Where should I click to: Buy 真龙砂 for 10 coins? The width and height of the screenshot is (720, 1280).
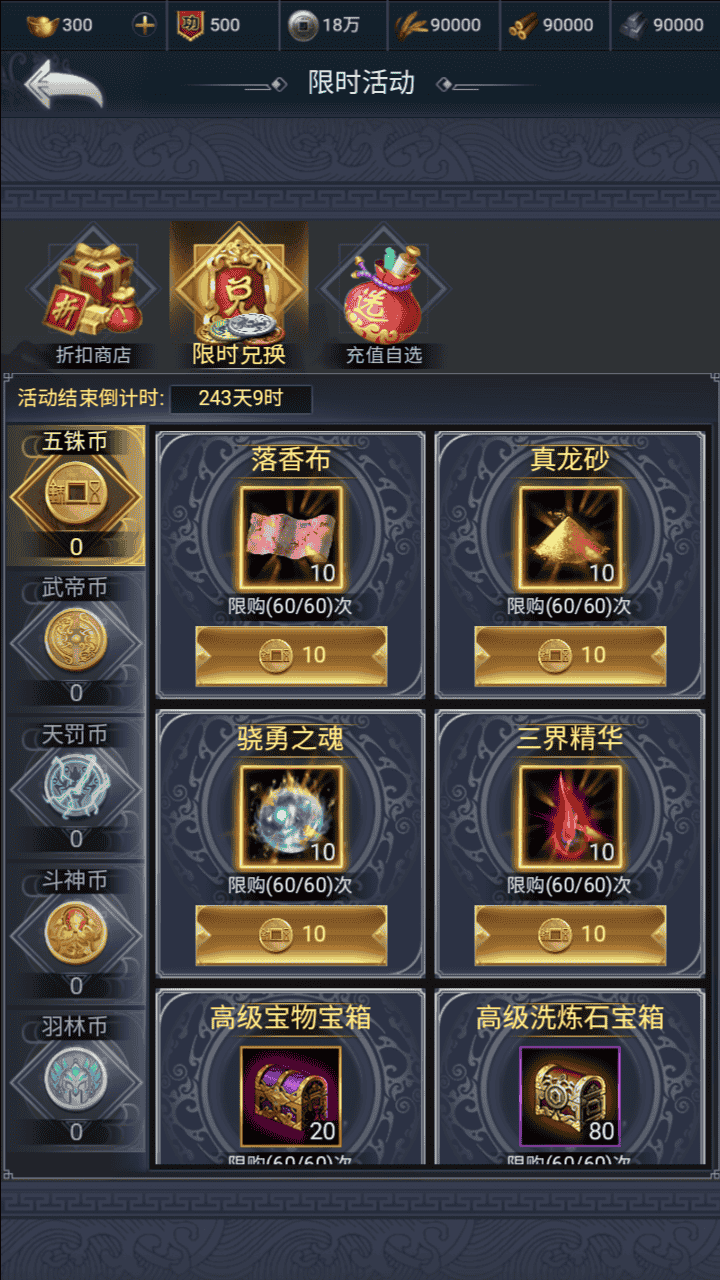click(570, 655)
